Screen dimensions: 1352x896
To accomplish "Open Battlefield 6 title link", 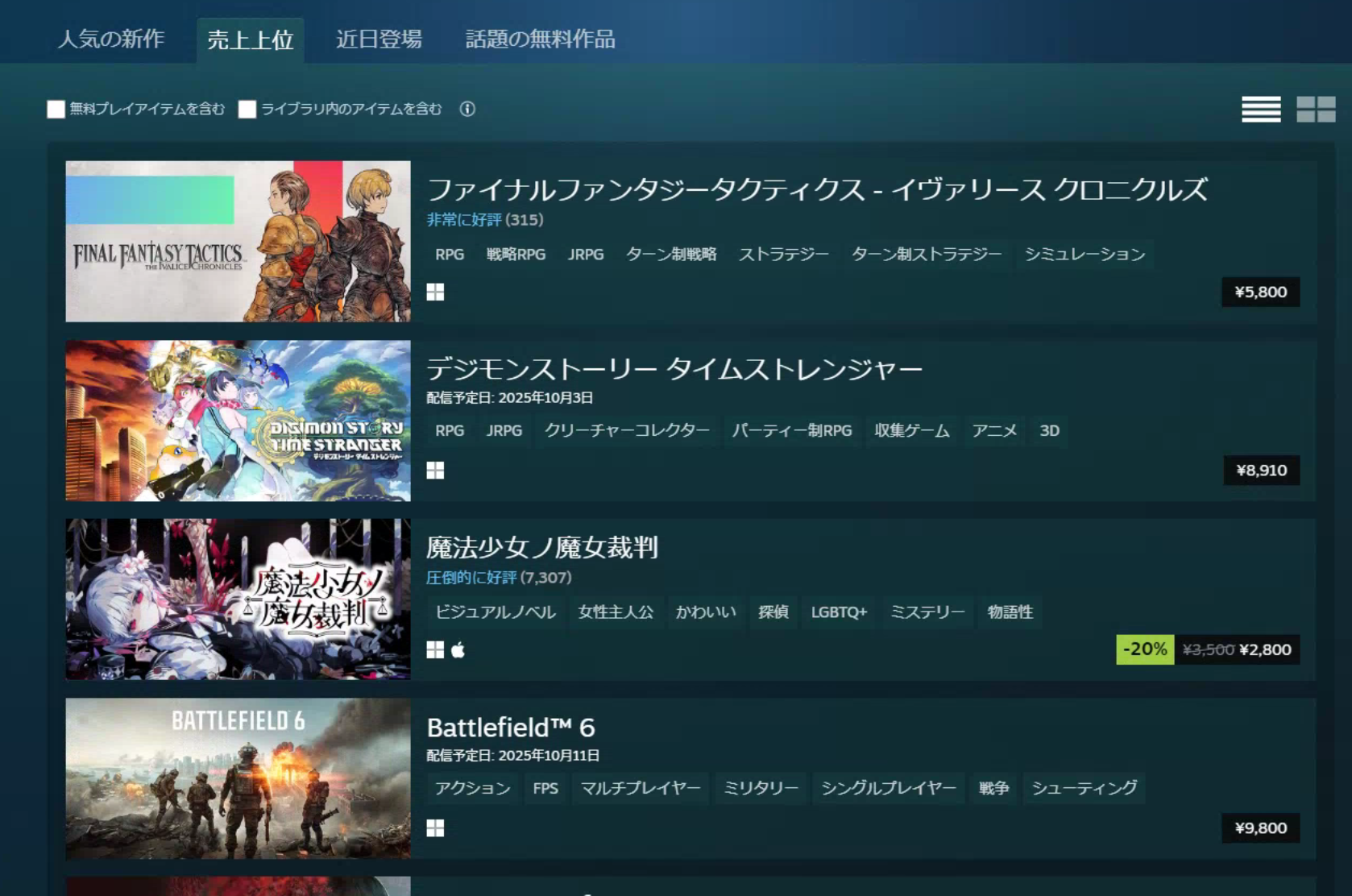I will point(510,728).
